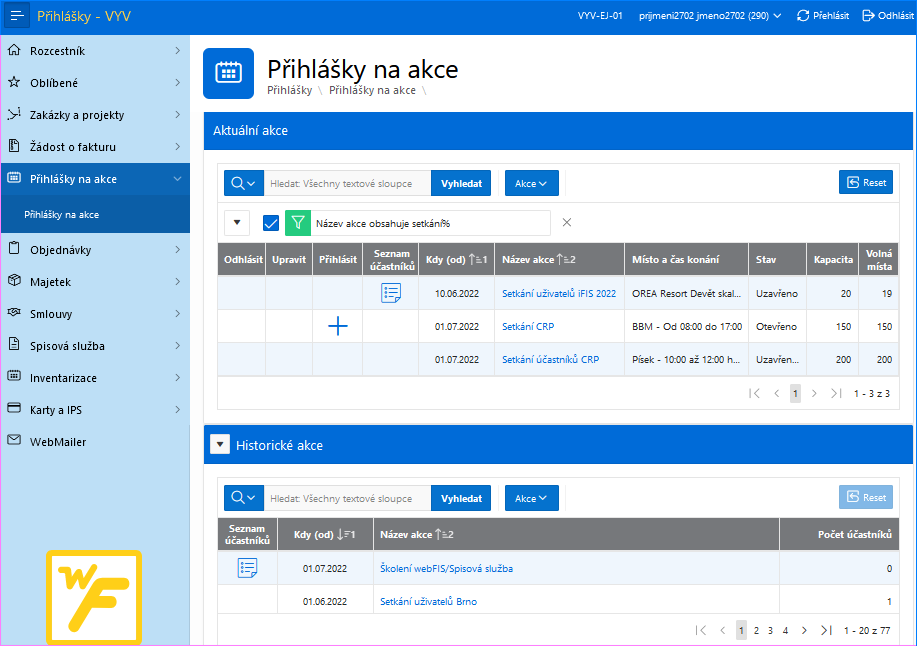Screen dimensions: 917x646
Task: Click the Zakázky a projekty icon
Action: click(x=14, y=114)
